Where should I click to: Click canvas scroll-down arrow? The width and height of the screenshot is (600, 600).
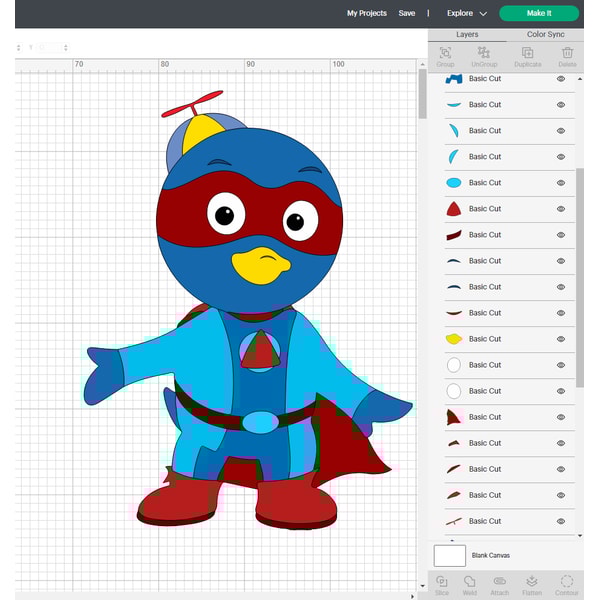click(422, 586)
